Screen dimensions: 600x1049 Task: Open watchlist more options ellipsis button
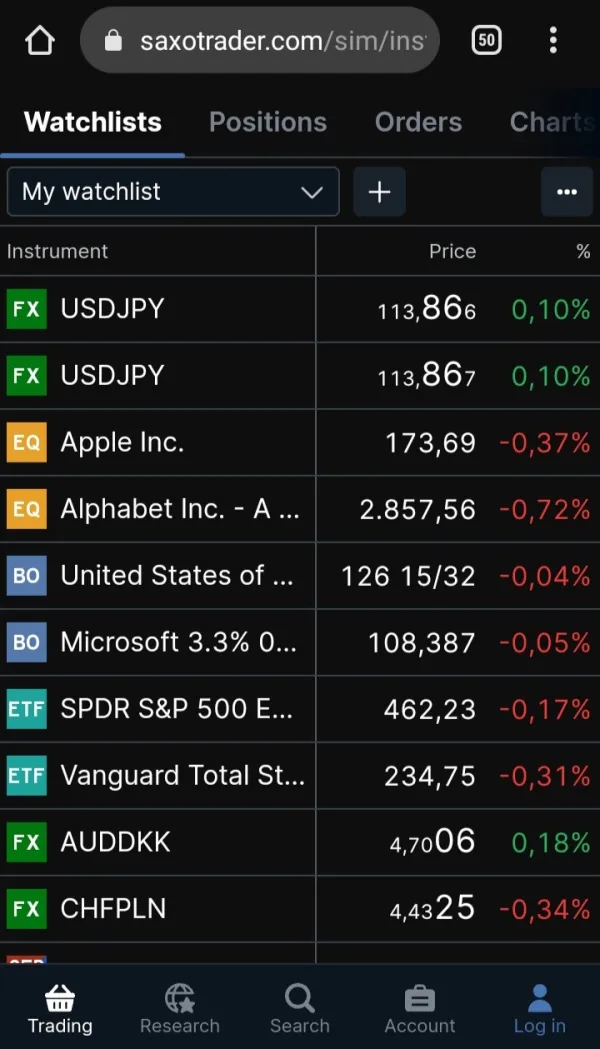566,192
